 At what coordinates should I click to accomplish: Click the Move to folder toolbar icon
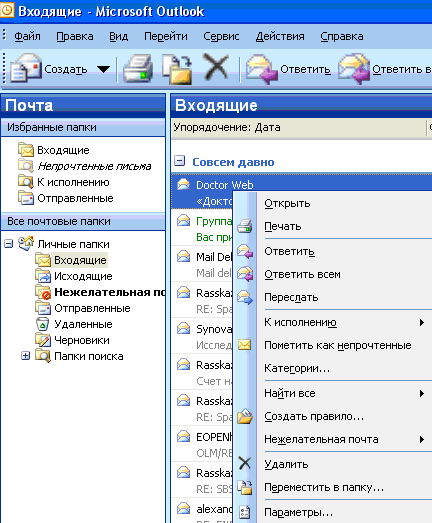[x=177, y=69]
